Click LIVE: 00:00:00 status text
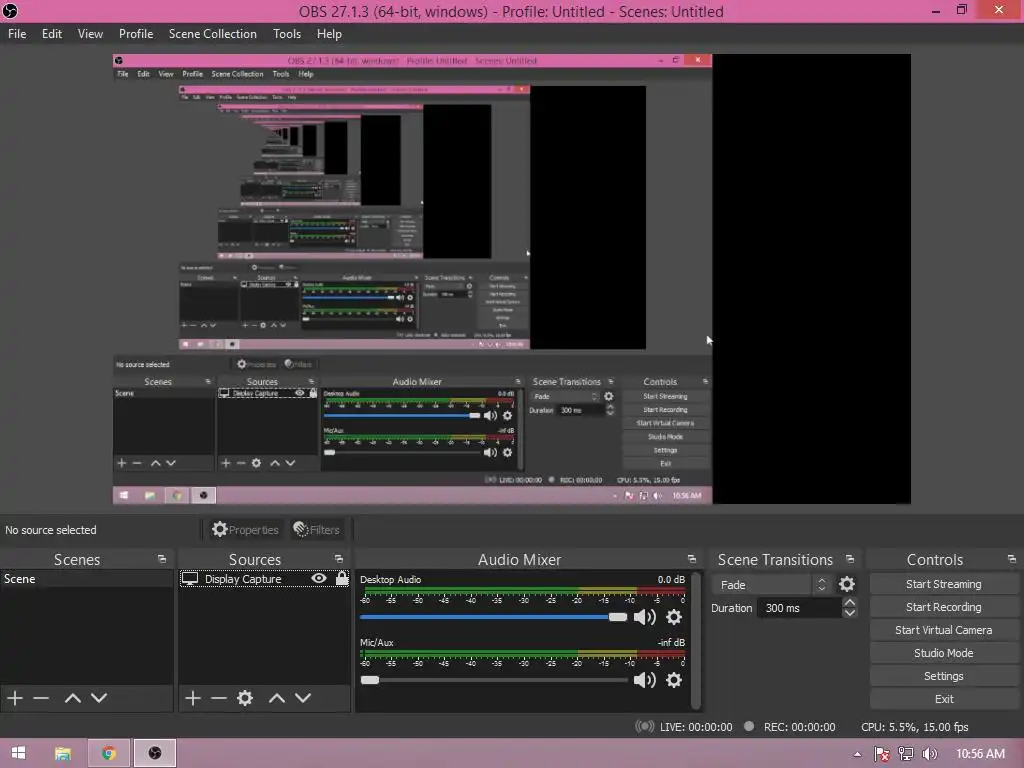The width and height of the screenshot is (1024, 768). pos(696,727)
